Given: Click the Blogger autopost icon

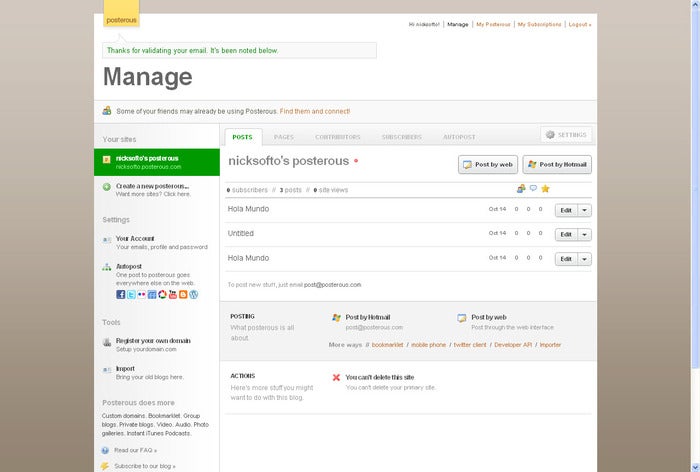Looking at the screenshot, I should click(183, 294).
